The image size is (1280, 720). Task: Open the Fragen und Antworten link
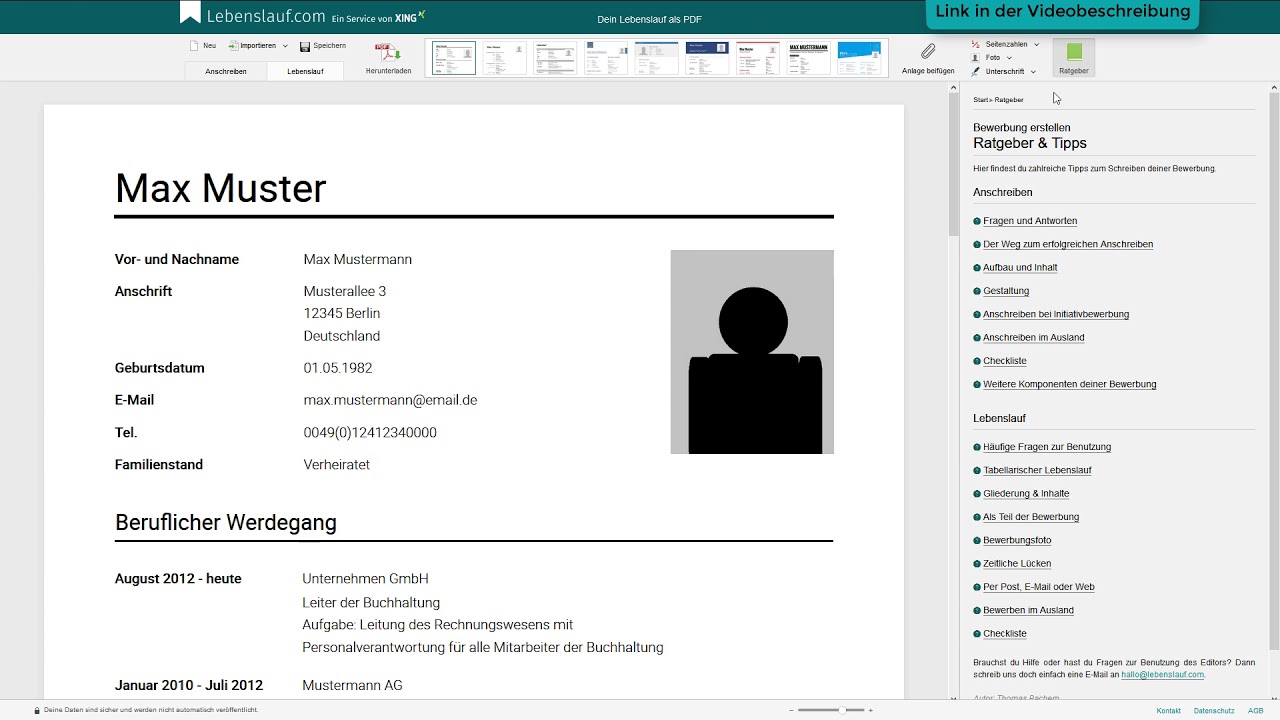(x=1030, y=221)
